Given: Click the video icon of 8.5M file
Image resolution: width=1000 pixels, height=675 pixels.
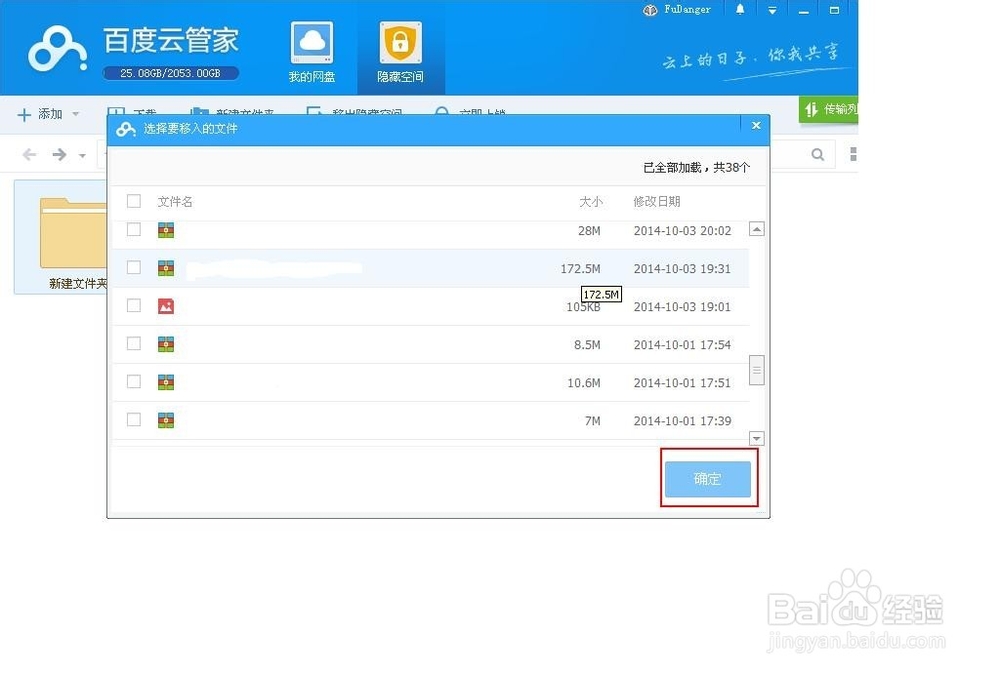Looking at the screenshot, I should pyautogui.click(x=166, y=345).
